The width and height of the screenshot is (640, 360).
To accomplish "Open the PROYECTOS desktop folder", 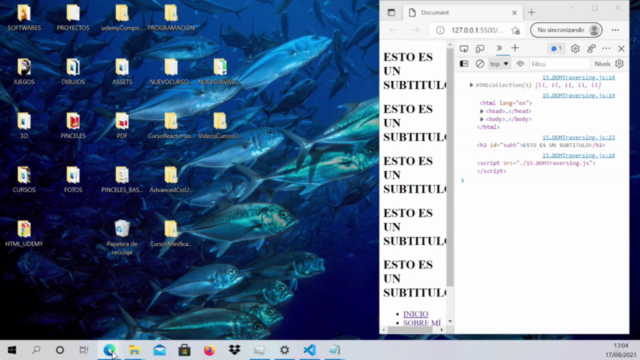I will (x=73, y=18).
